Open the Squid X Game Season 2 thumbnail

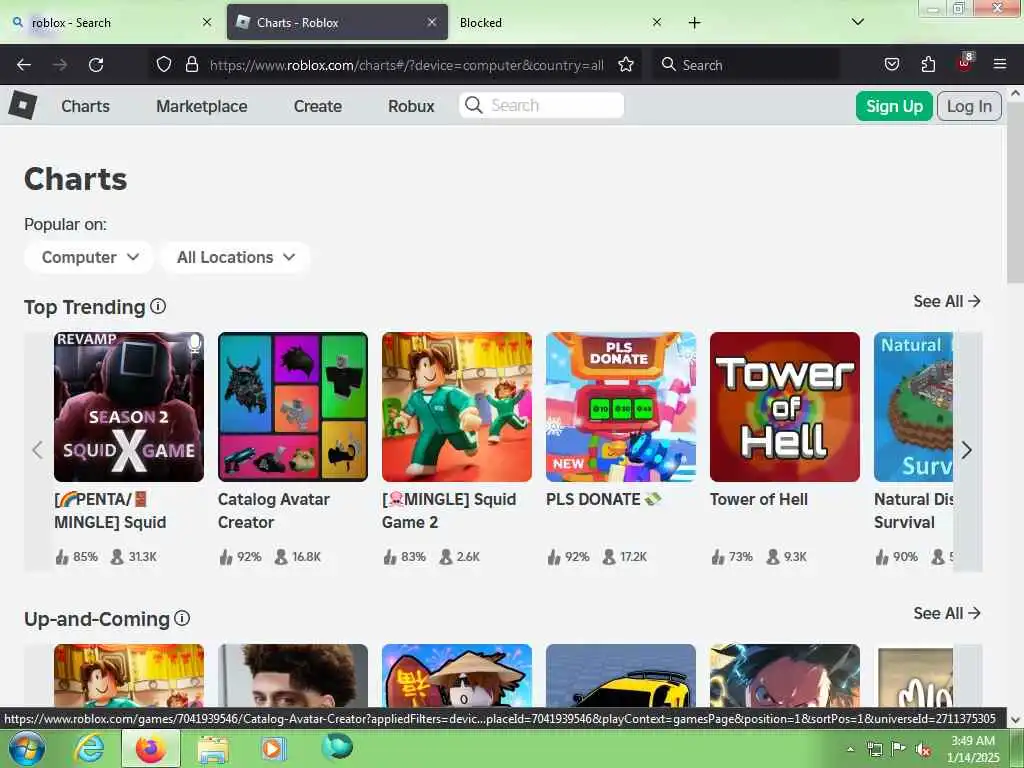tap(129, 407)
